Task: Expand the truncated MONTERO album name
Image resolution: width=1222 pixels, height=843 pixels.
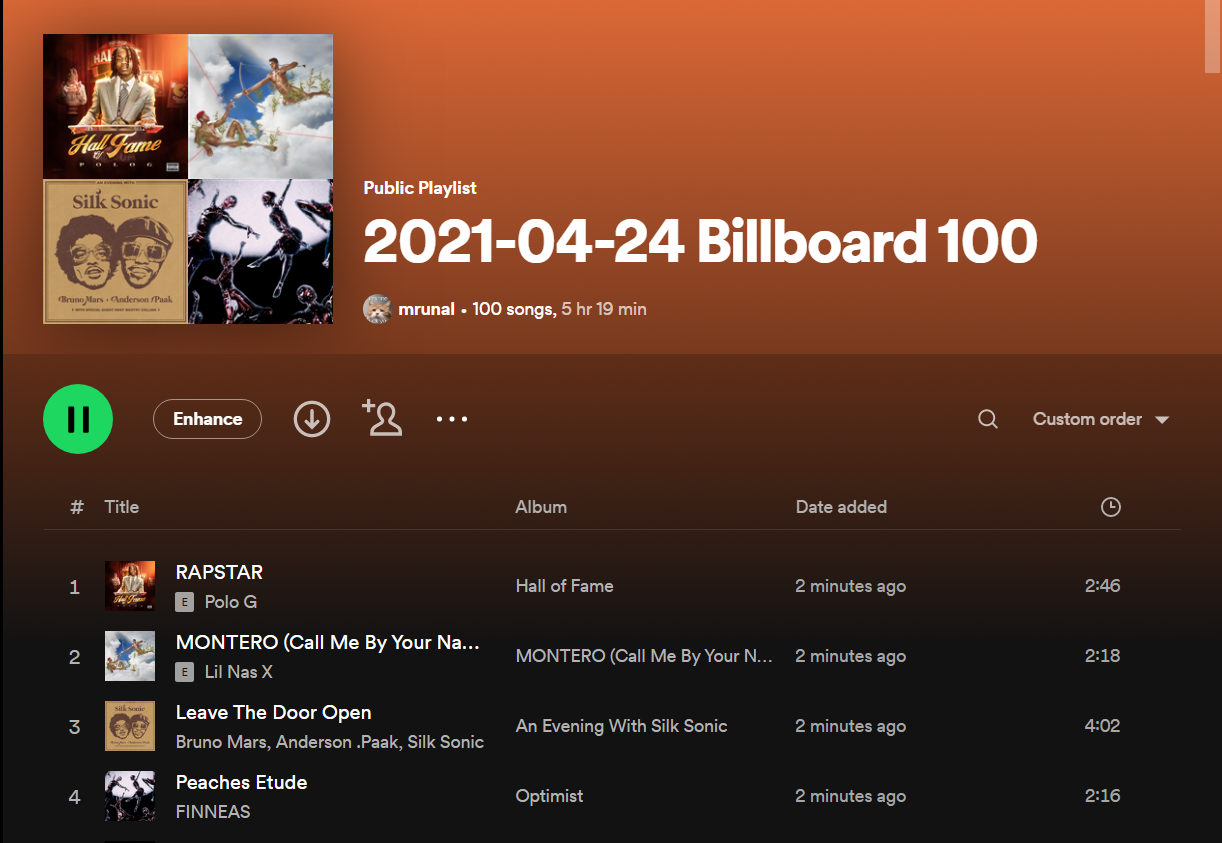Action: click(x=643, y=656)
